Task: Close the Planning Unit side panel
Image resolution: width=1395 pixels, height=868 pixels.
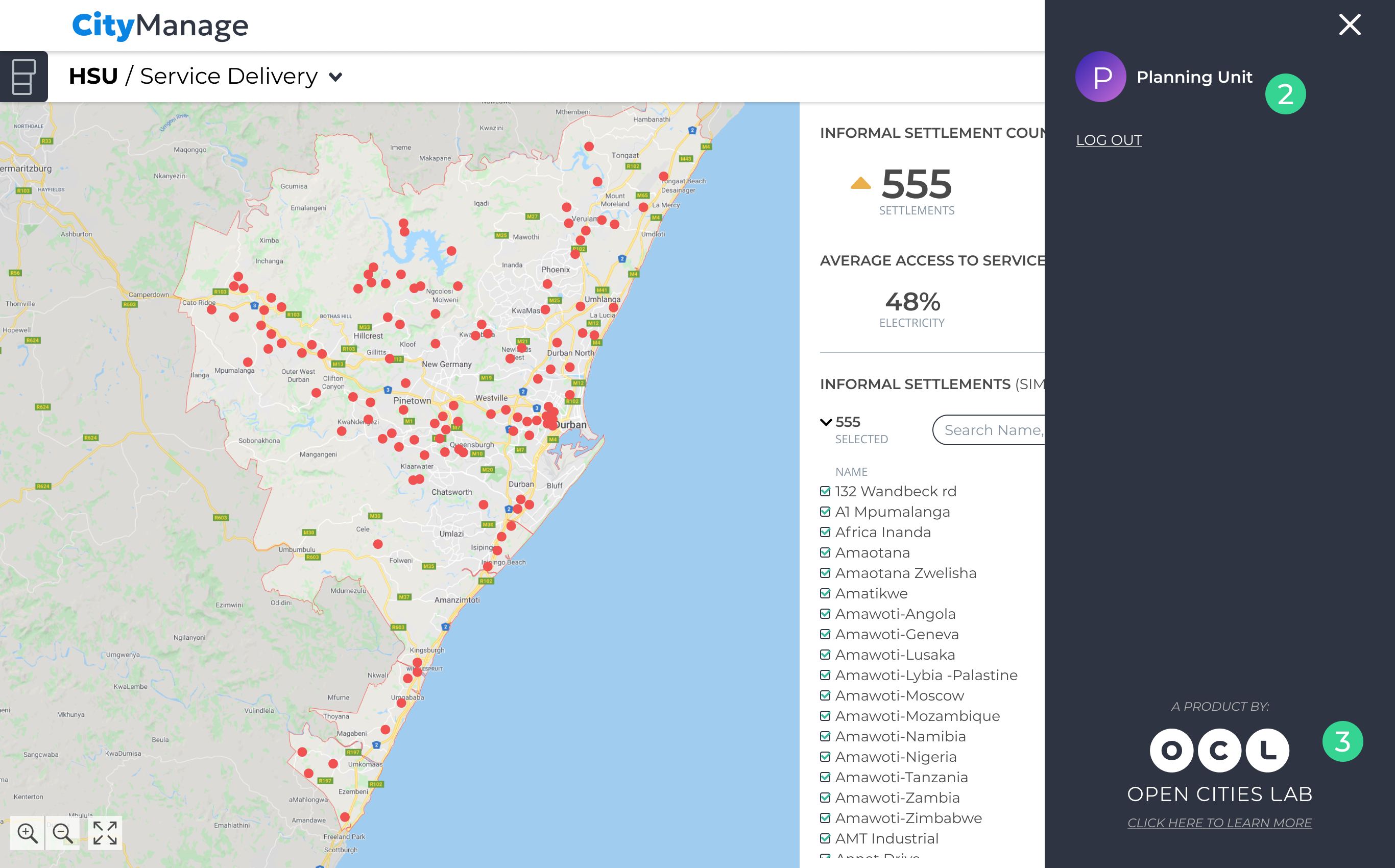Action: pos(1350,25)
